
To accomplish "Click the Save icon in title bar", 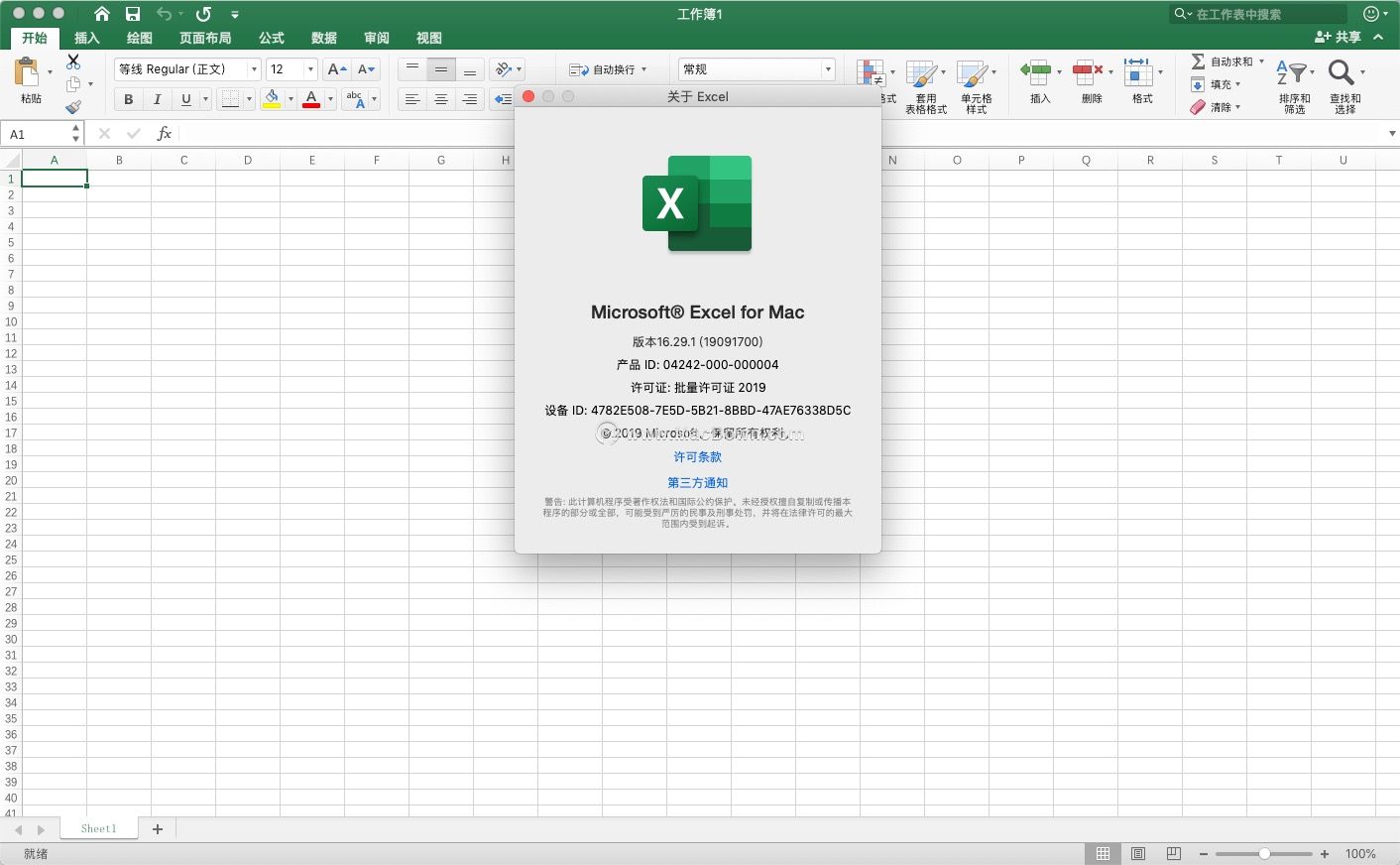I will (x=133, y=14).
